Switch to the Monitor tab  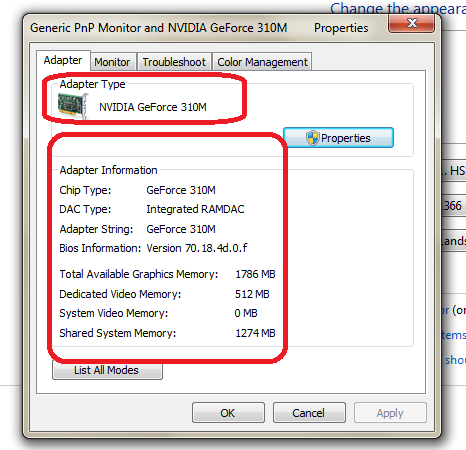pos(112,62)
